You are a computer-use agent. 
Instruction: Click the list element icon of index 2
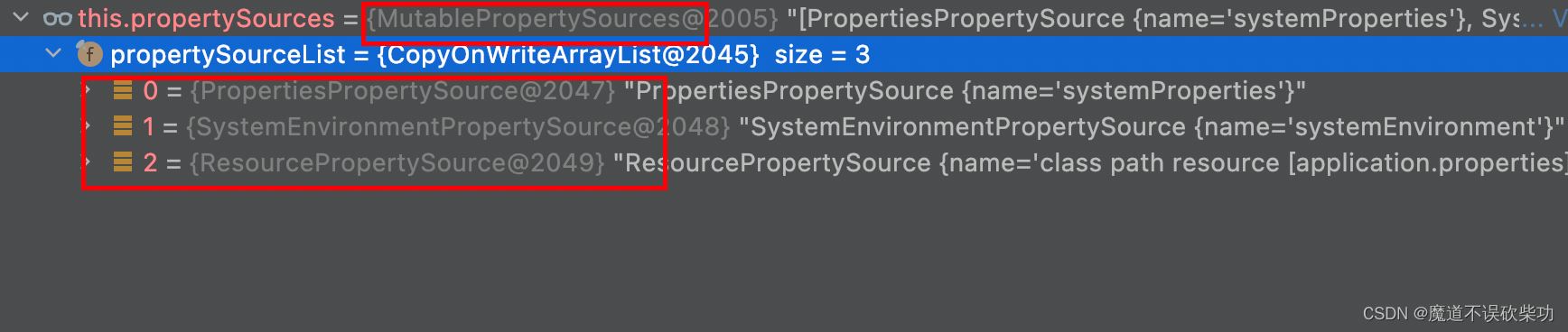pos(123,162)
